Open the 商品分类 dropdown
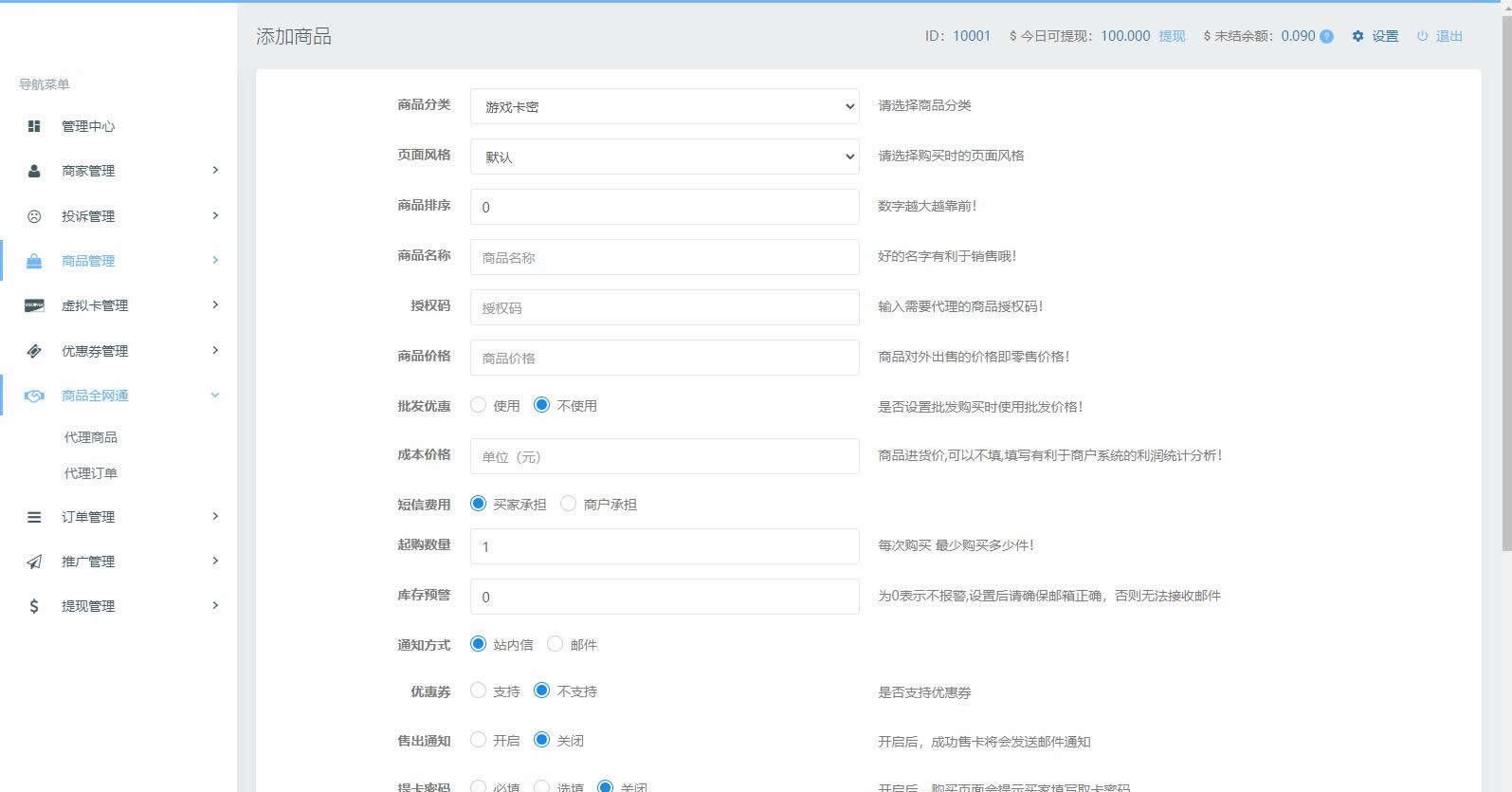This screenshot has width=1512, height=792. [x=665, y=106]
